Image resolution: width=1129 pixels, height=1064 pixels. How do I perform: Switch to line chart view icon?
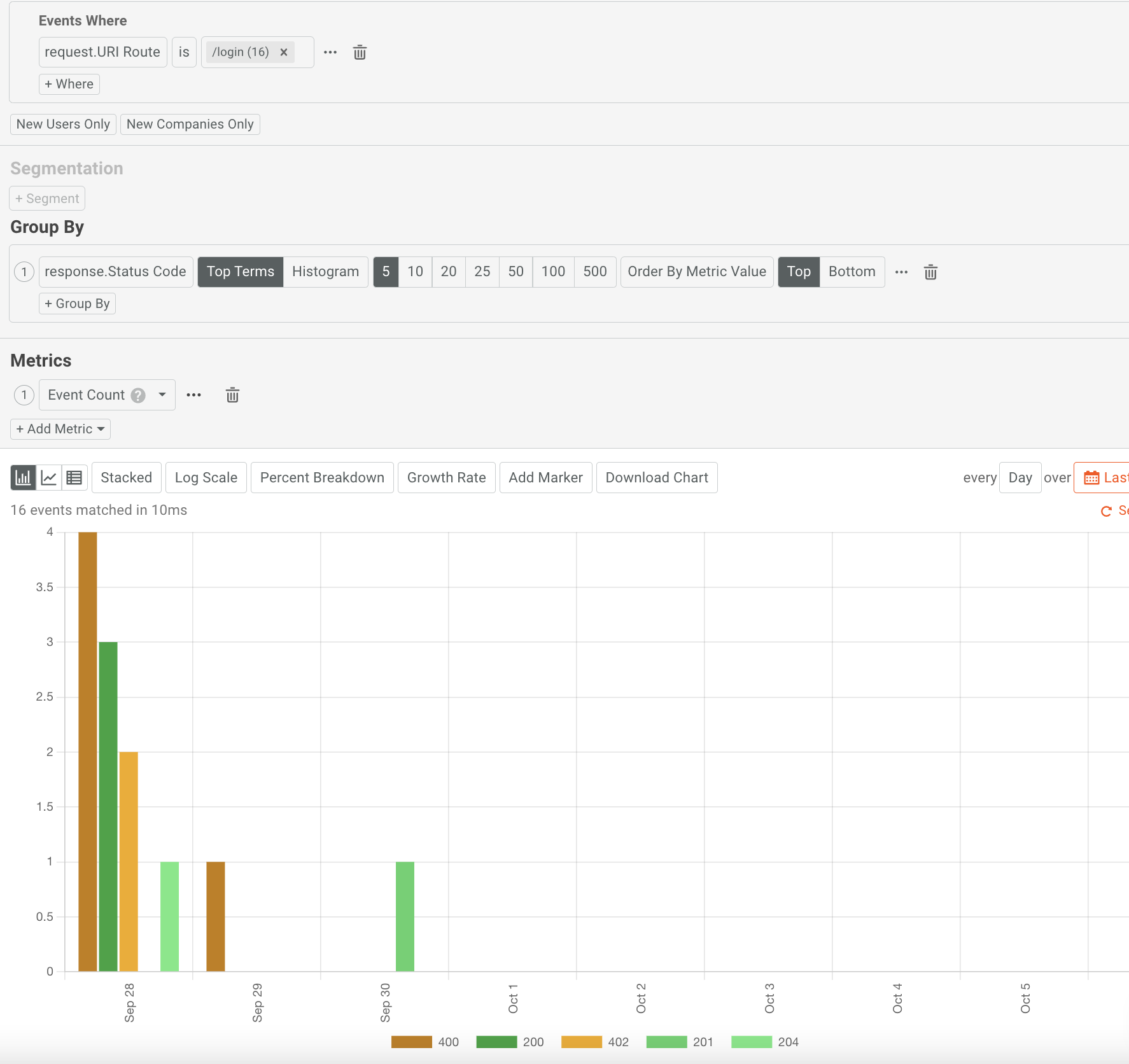click(x=49, y=477)
